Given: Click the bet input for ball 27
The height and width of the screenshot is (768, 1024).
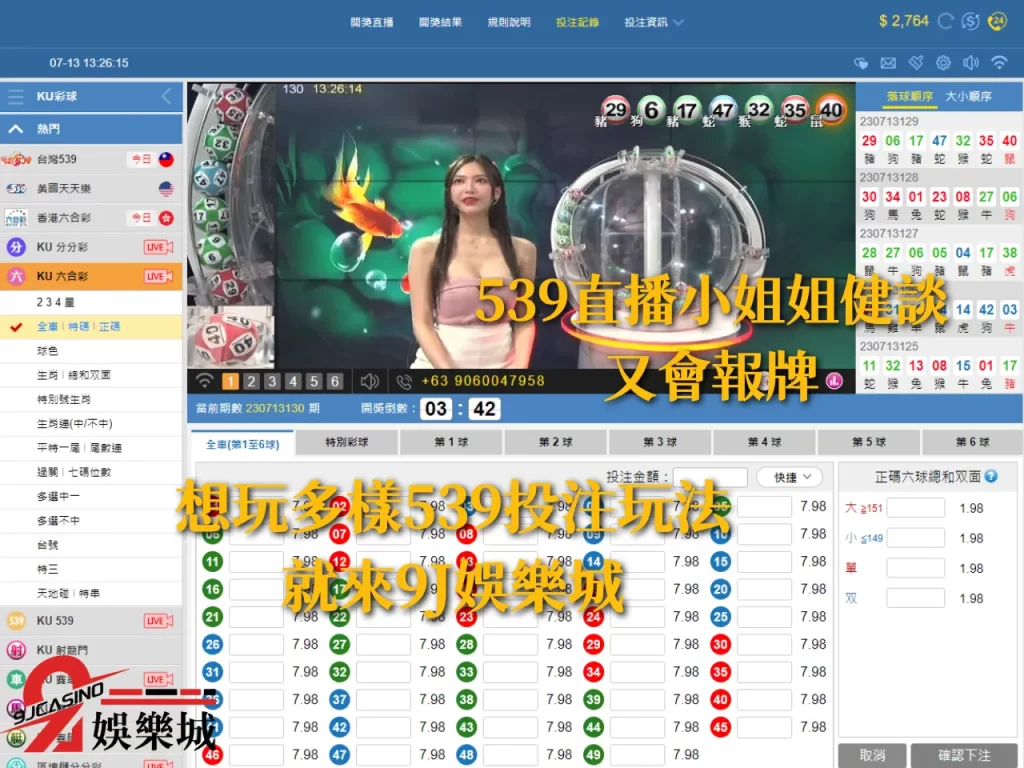Looking at the screenshot, I should 383,645.
